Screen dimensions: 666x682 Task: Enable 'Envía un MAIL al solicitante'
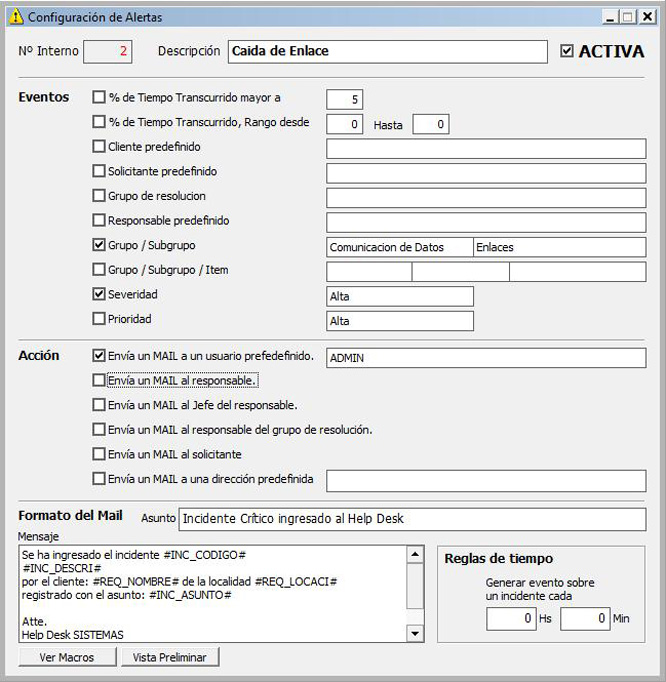pos(99,454)
